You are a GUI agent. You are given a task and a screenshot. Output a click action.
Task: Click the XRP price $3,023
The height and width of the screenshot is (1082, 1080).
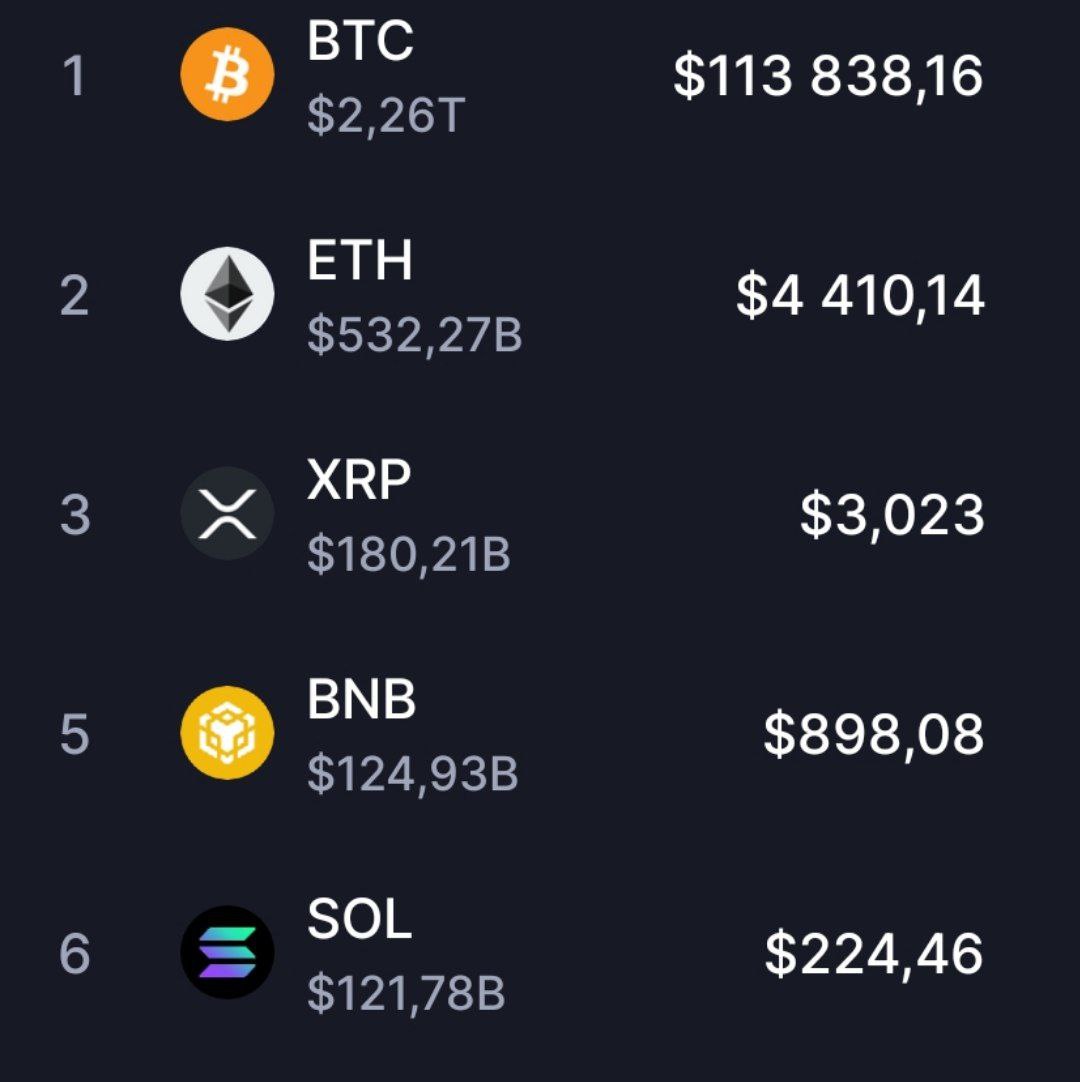click(x=892, y=516)
